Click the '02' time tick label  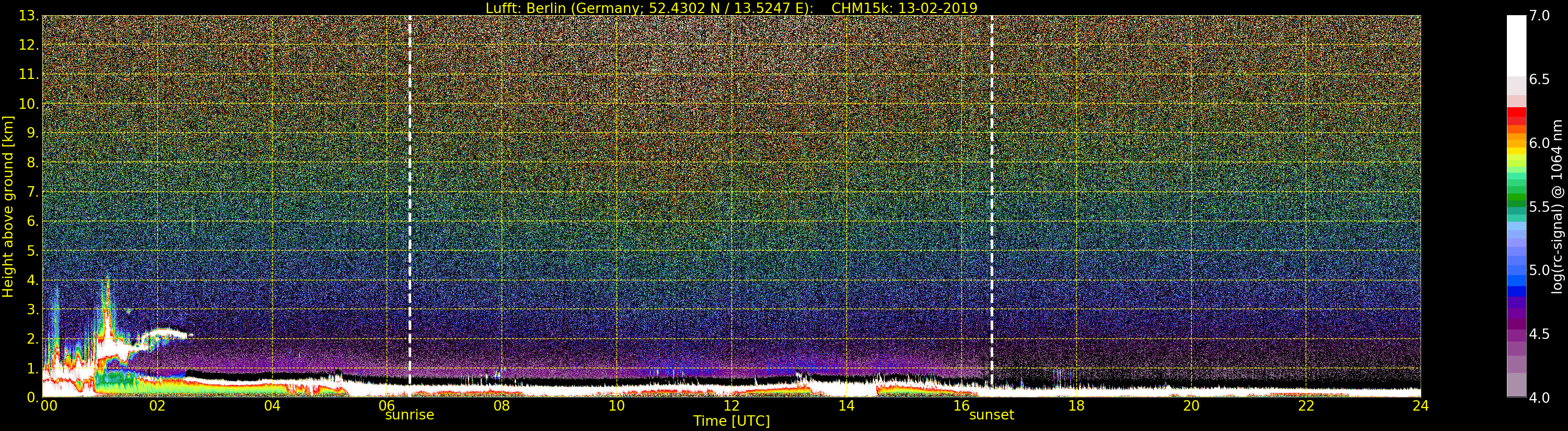[157, 405]
